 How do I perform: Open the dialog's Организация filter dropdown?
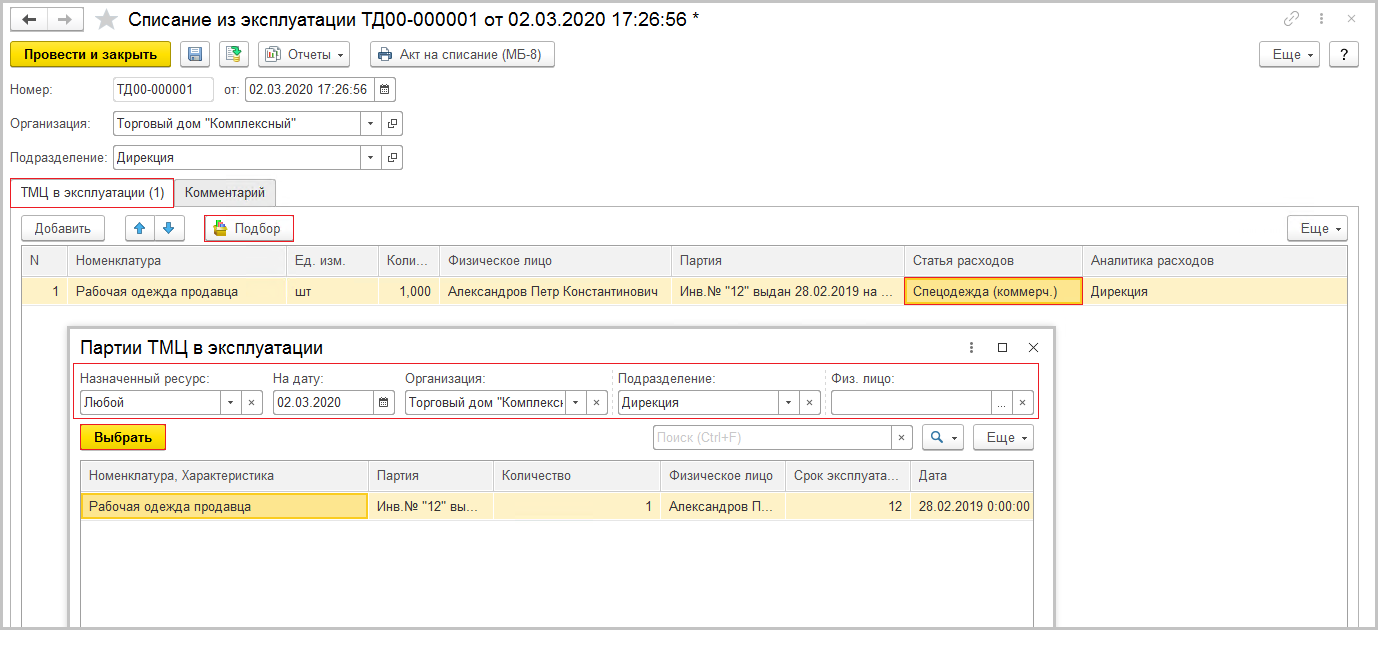tap(575, 402)
